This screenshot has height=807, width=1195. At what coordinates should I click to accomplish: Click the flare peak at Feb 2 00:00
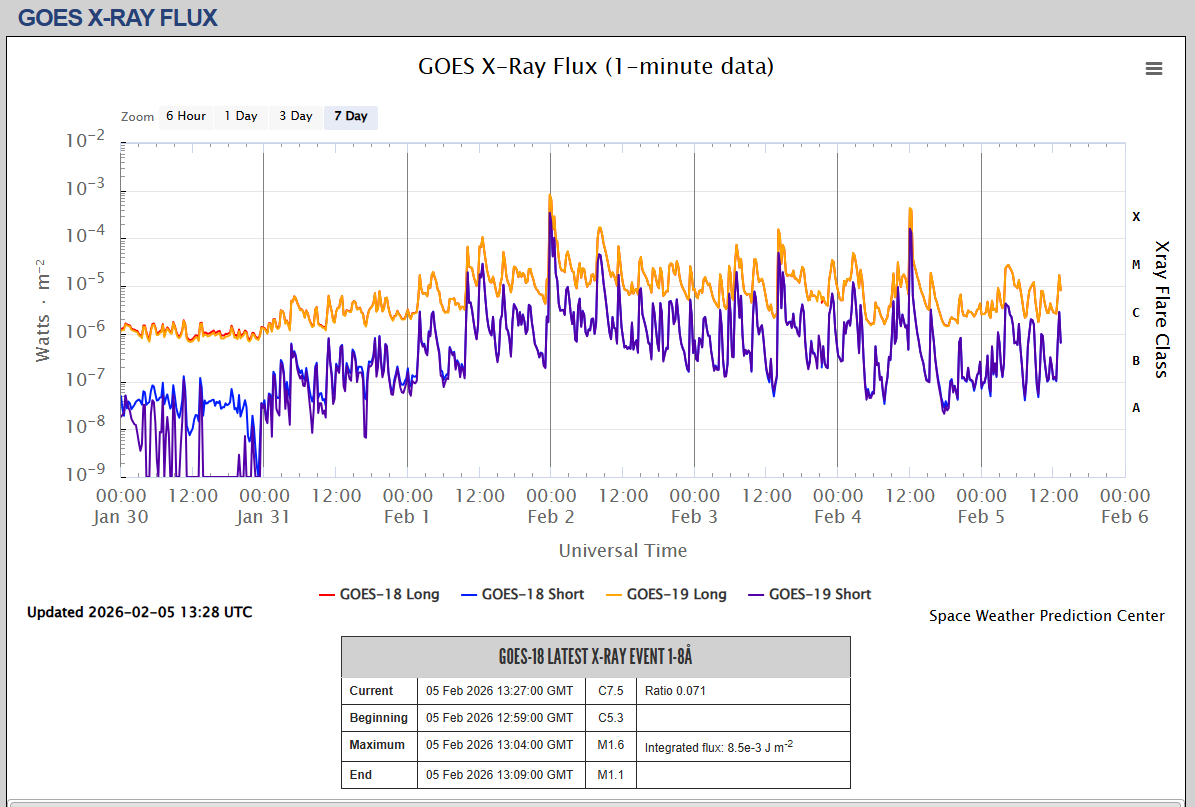(550, 198)
